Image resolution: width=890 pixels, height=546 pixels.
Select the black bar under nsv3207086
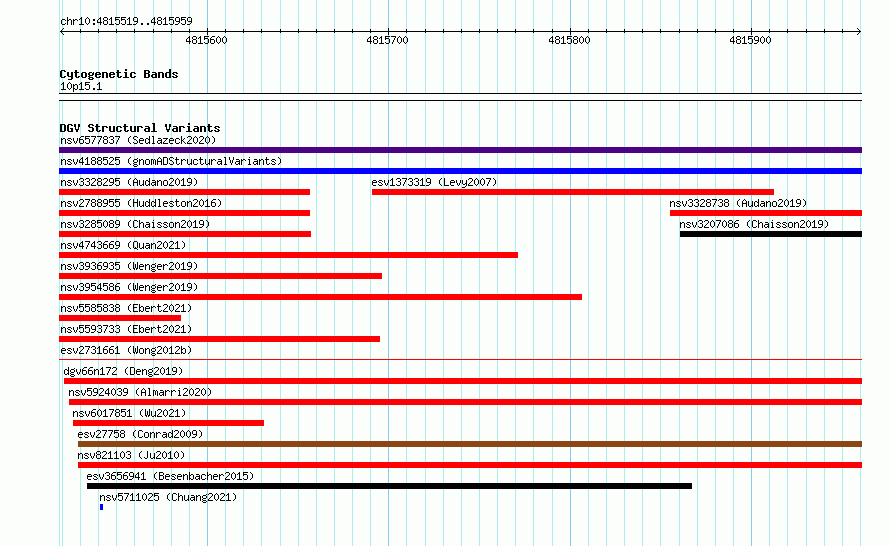tap(771, 234)
